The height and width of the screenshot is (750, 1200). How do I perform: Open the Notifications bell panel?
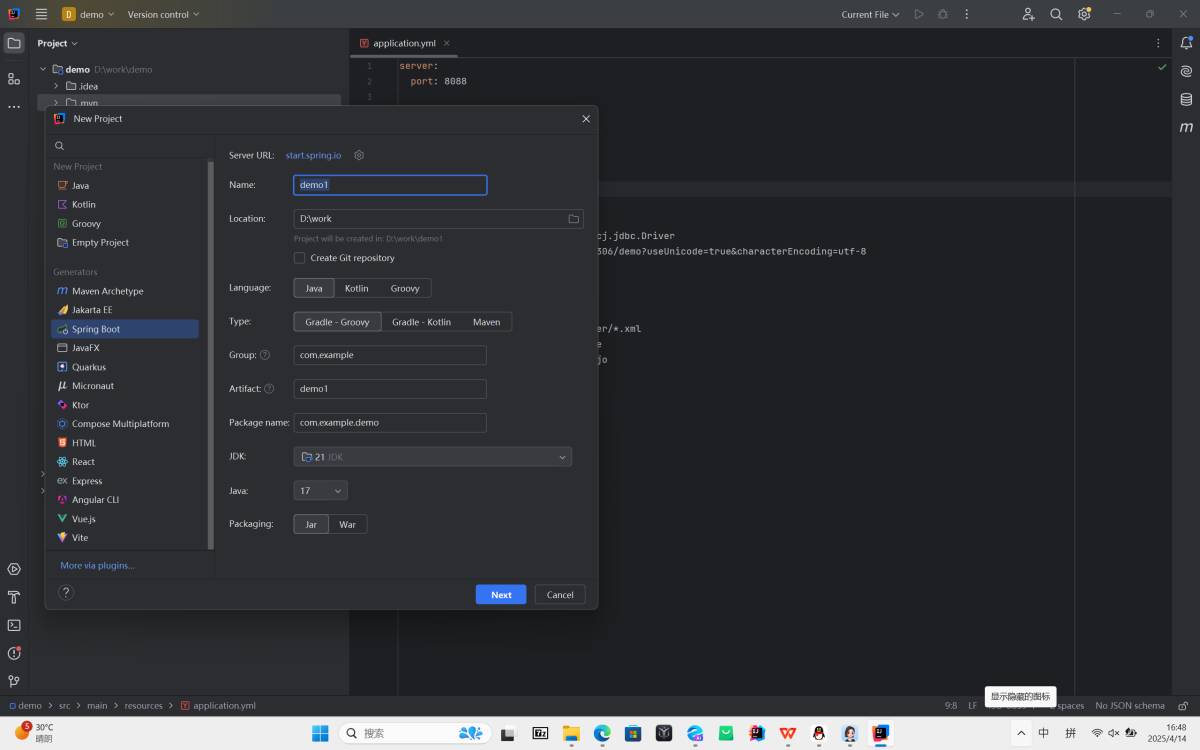pyautogui.click(x=1186, y=43)
